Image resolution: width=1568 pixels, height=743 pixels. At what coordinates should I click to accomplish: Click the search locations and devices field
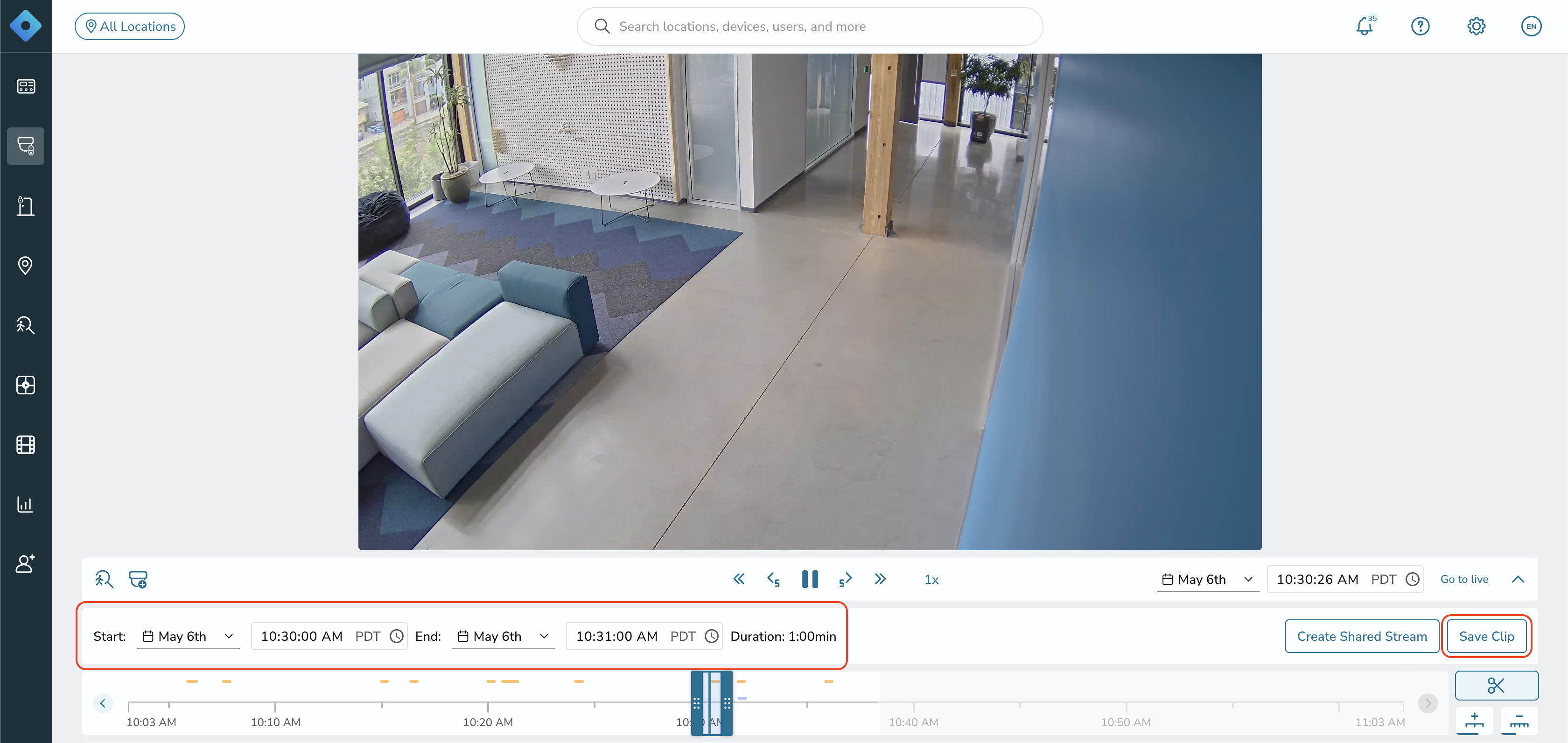coord(810,26)
